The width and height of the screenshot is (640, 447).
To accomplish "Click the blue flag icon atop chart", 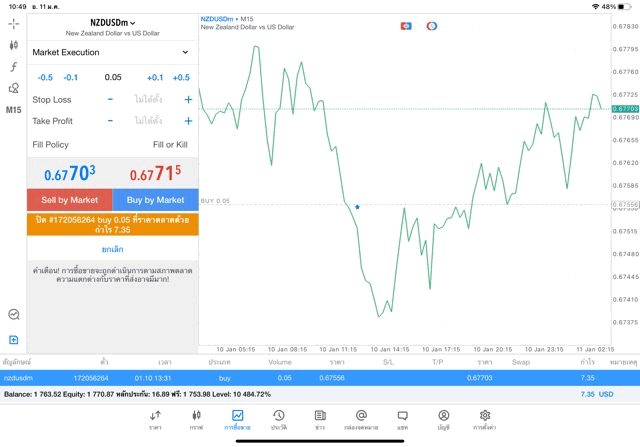I will (406, 26).
